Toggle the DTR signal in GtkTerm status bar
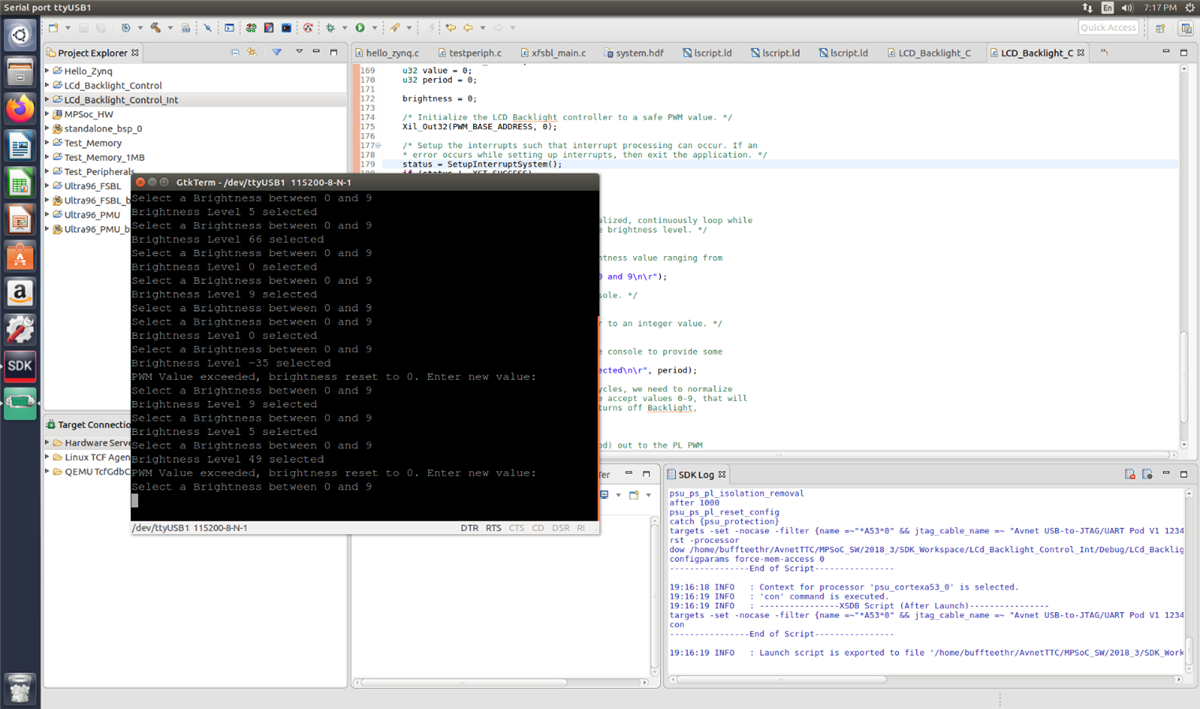1200x709 pixels. pyautogui.click(x=469, y=527)
